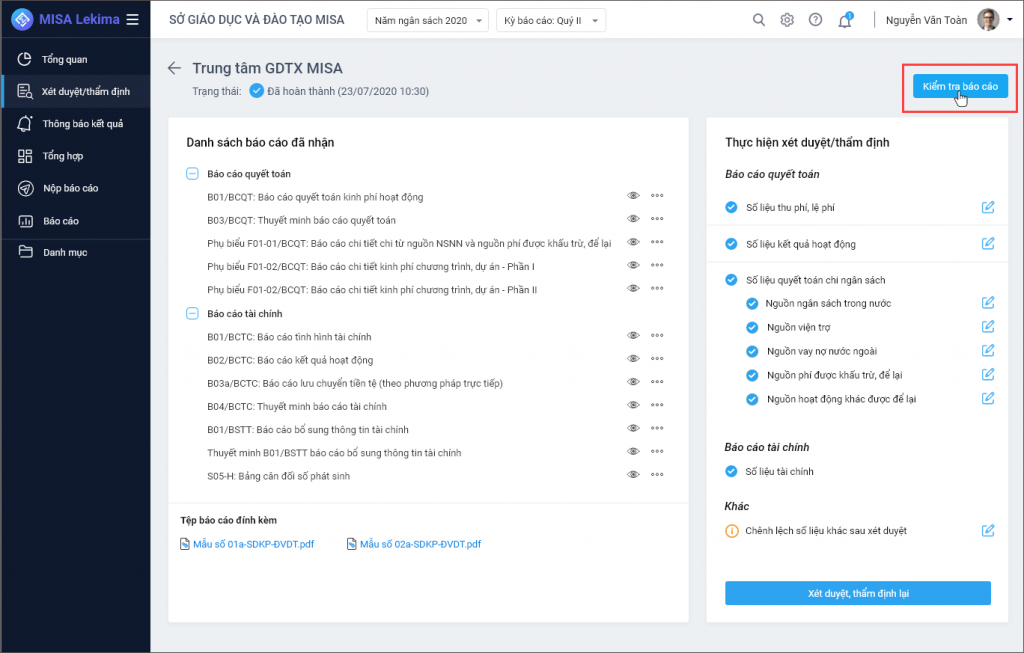The width and height of the screenshot is (1024, 653).
Task: Click the help question mark icon
Action: click(815, 20)
